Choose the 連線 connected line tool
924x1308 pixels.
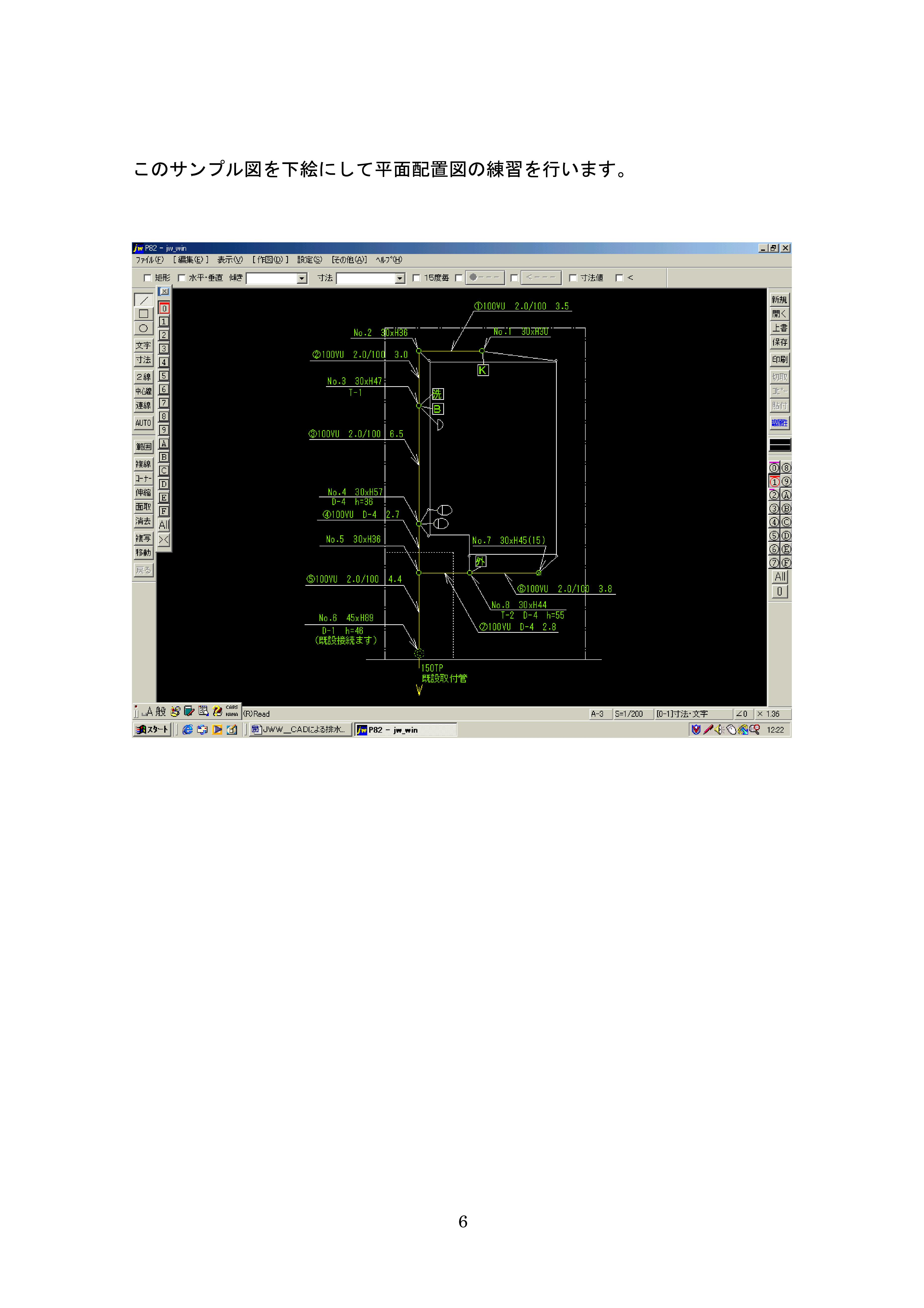(144, 405)
